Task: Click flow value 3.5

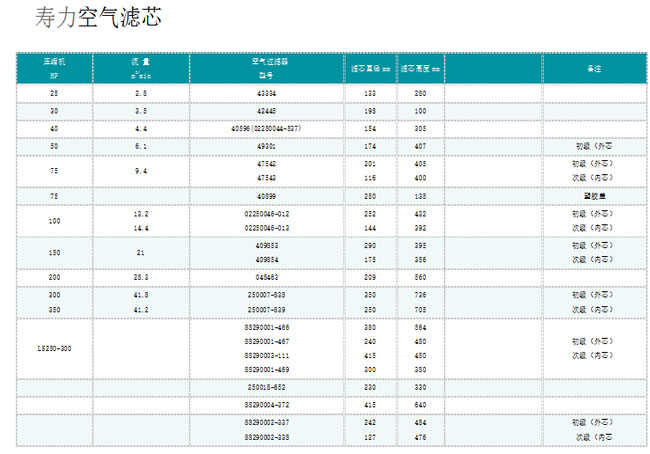Action: (141, 111)
